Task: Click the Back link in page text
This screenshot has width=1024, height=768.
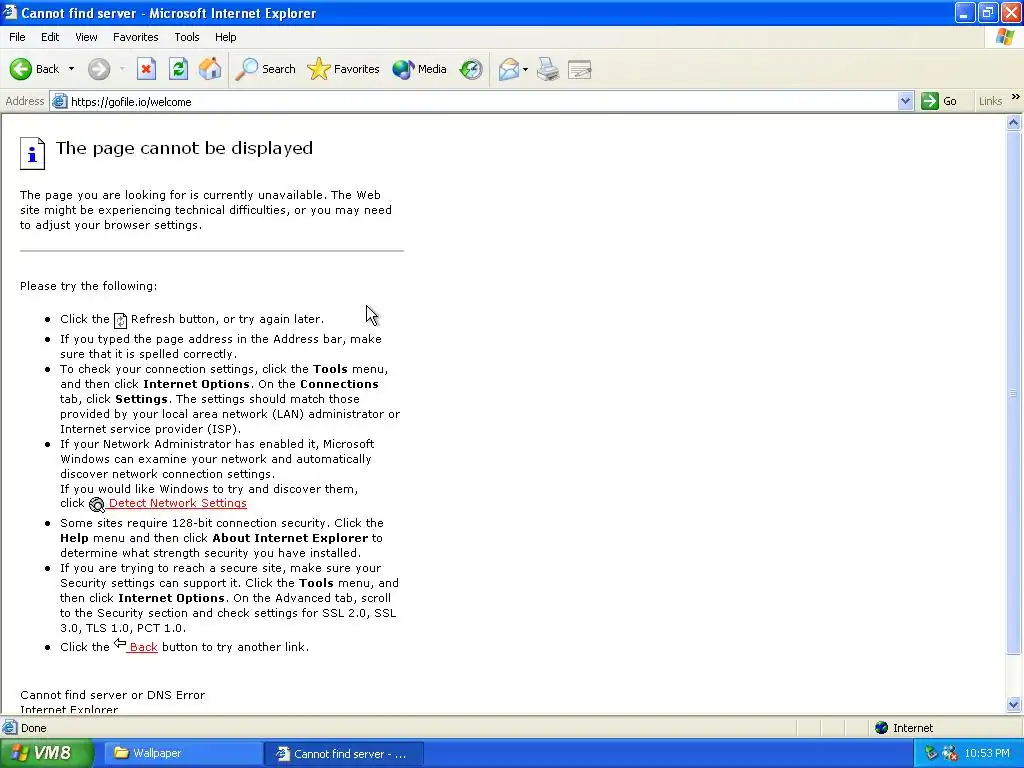Action: click(x=143, y=647)
